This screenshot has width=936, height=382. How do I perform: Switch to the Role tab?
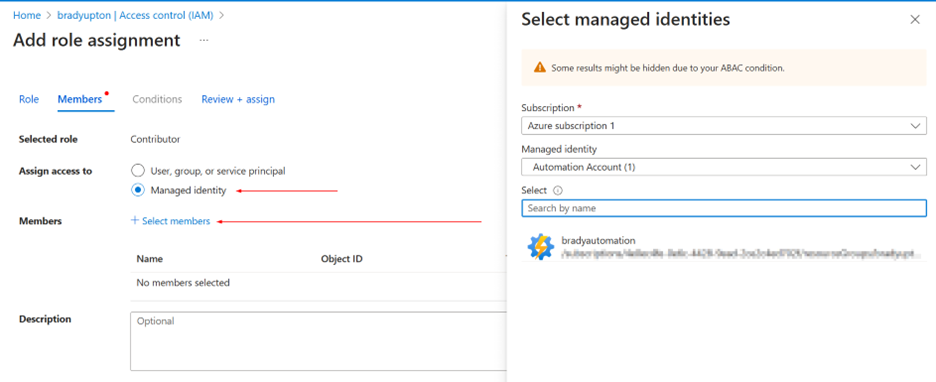(x=29, y=99)
